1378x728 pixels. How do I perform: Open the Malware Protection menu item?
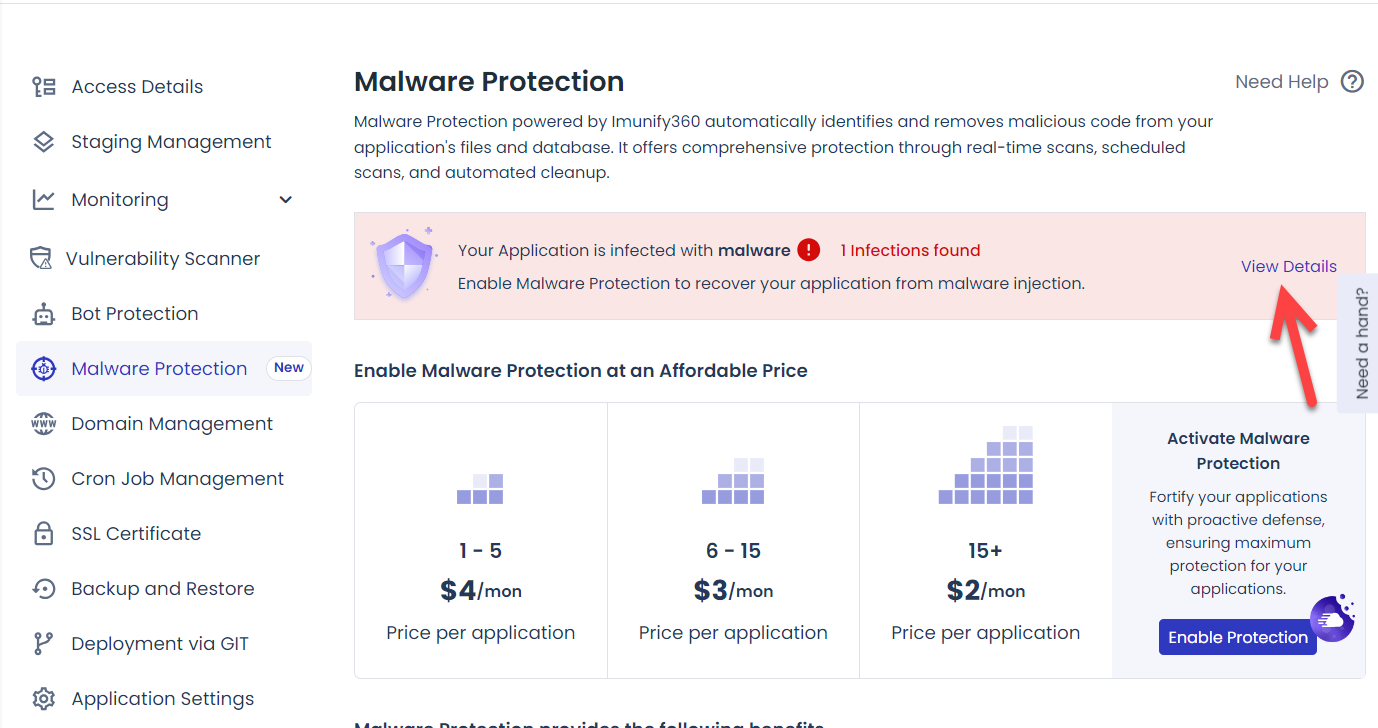tap(159, 369)
